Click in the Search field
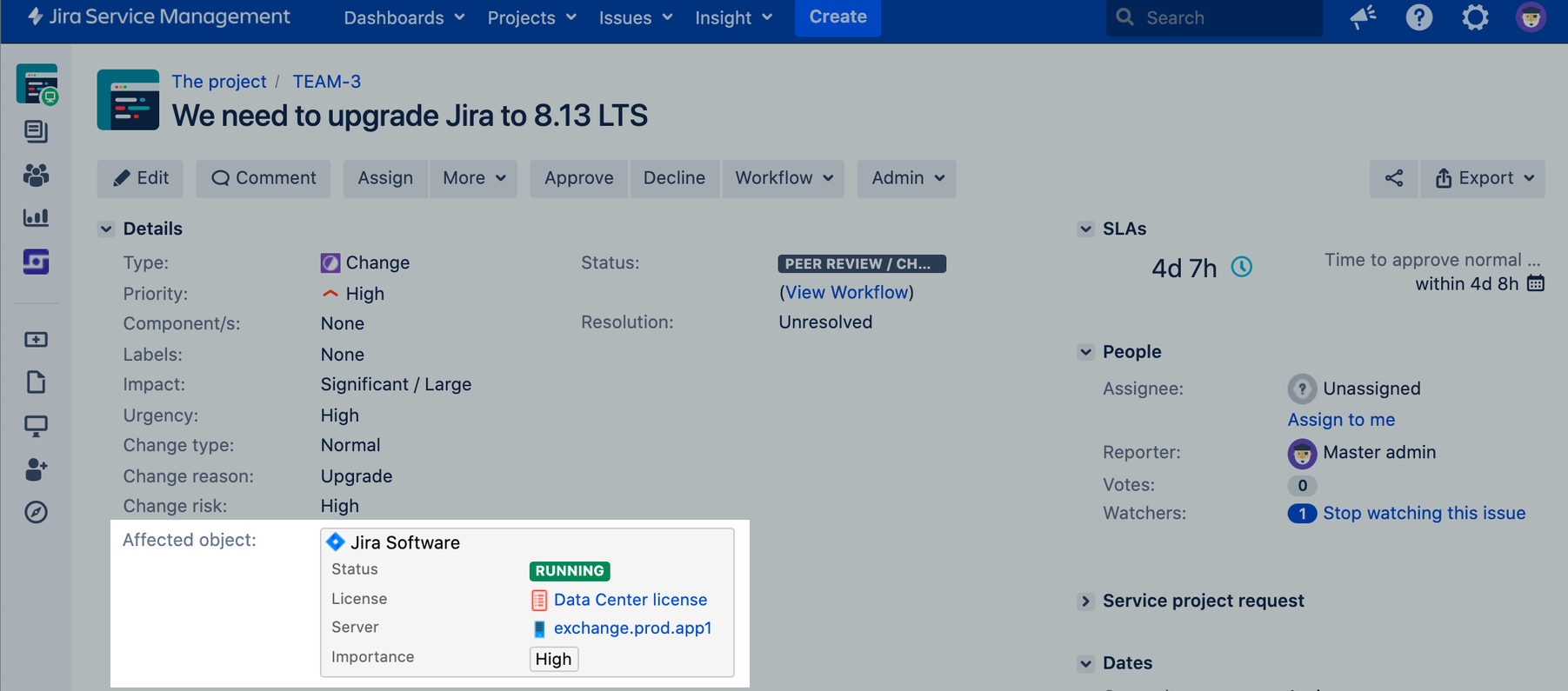Image resolution: width=1568 pixels, height=691 pixels. 1214,17
